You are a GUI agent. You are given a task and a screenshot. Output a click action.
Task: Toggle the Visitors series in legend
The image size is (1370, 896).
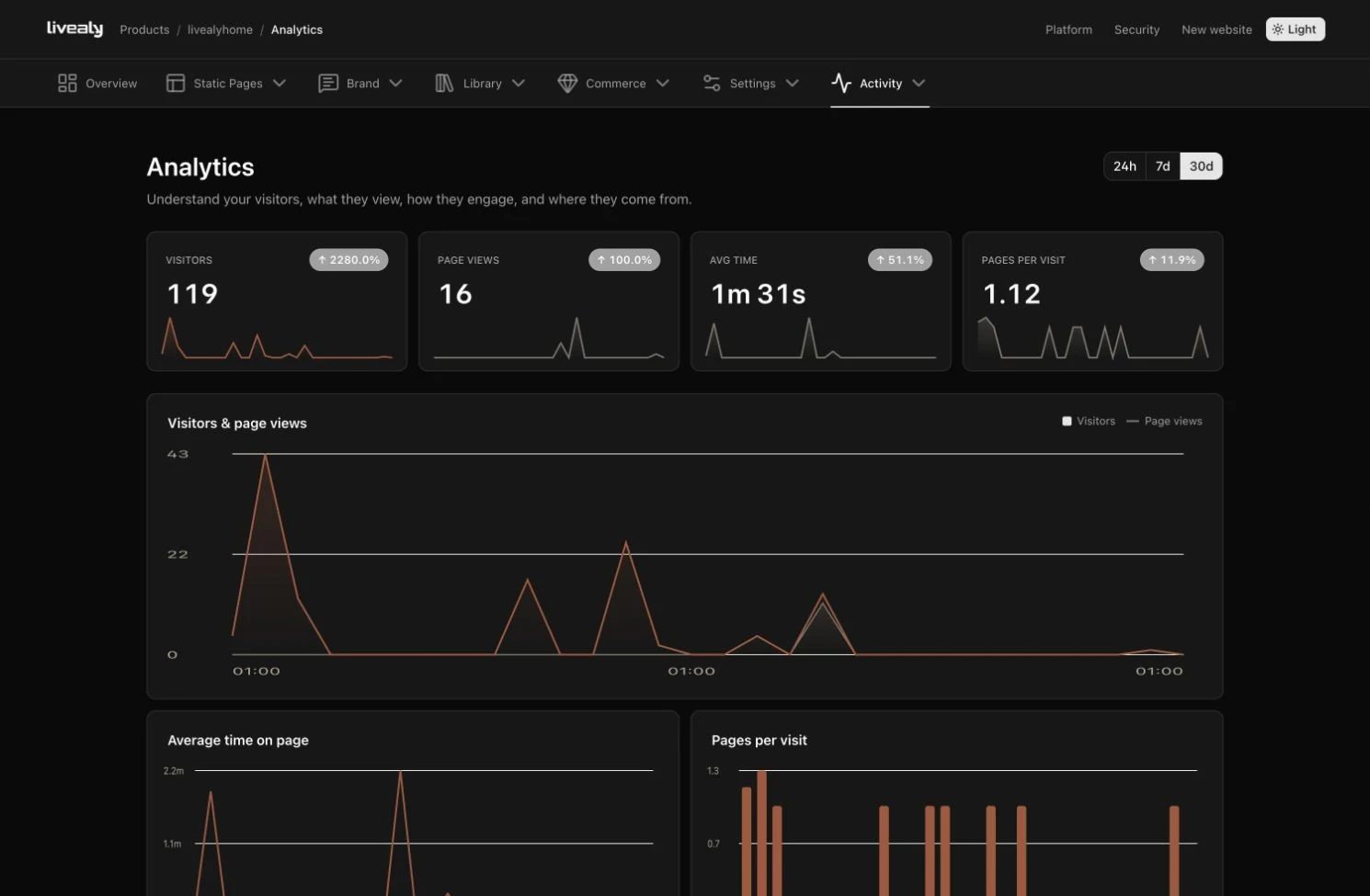point(1089,421)
